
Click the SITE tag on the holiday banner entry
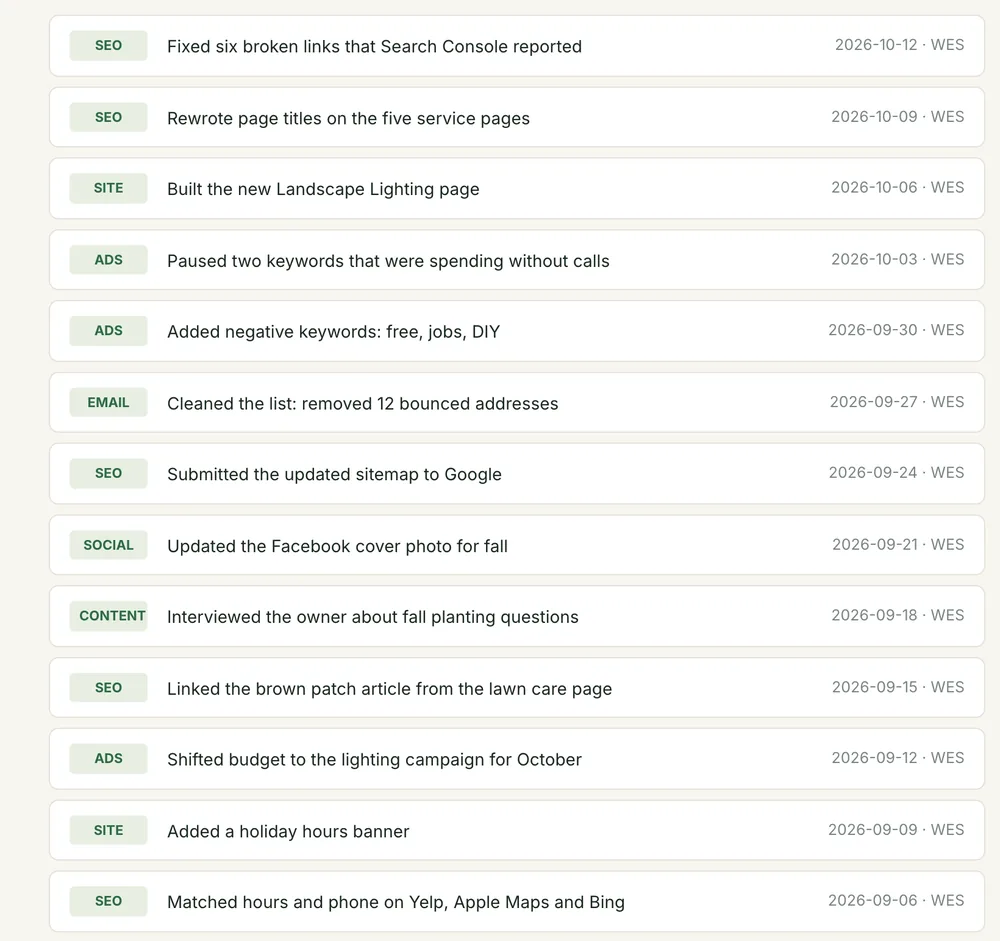tap(108, 831)
